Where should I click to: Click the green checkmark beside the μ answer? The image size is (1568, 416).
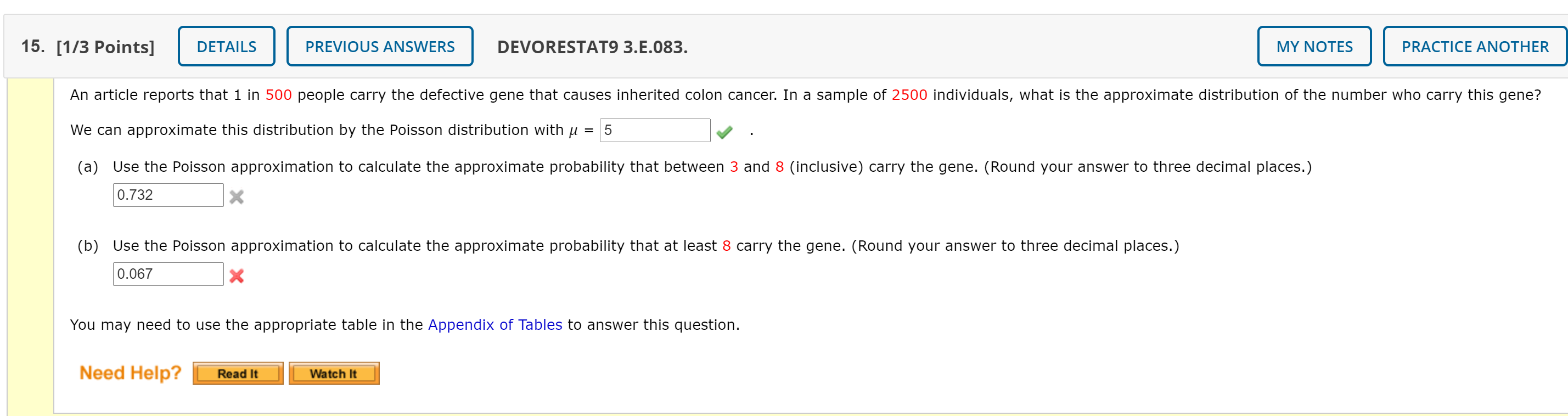coord(726,131)
